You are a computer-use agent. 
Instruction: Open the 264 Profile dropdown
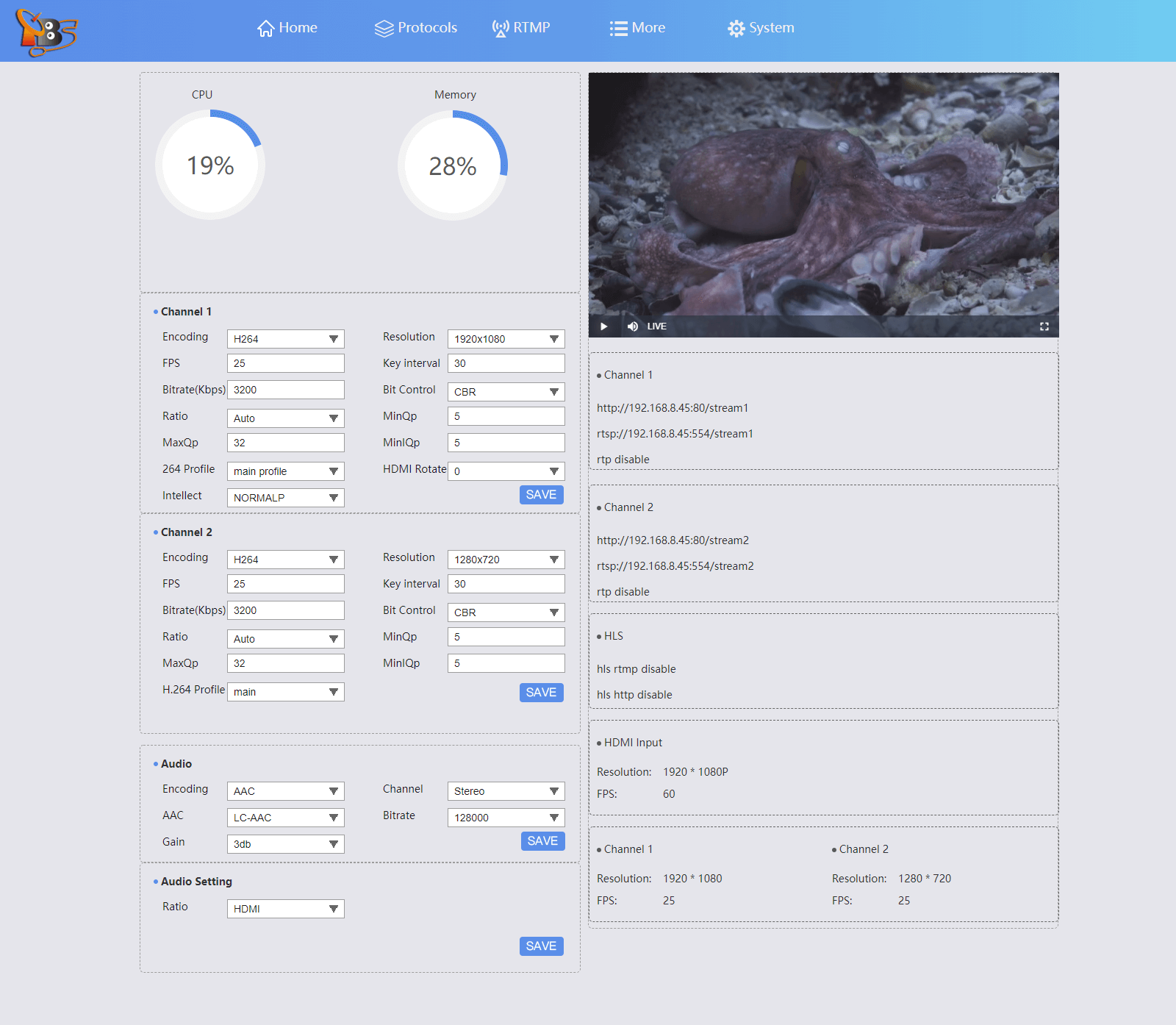286,471
